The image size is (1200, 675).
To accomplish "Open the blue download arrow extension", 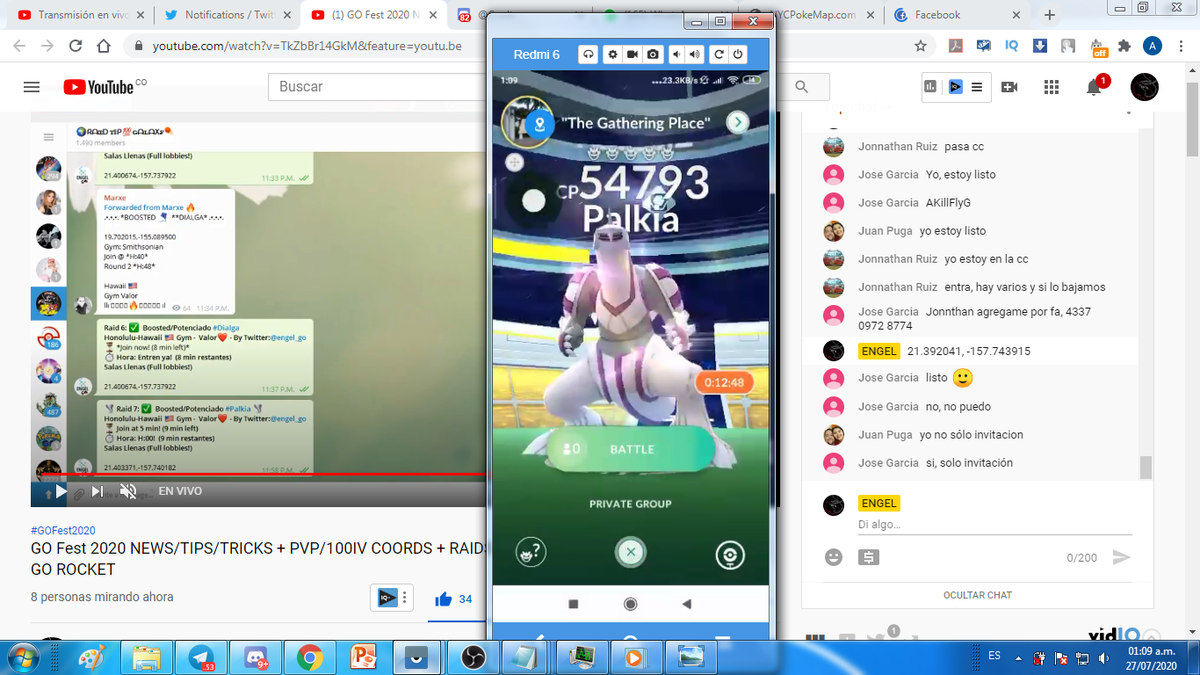I will [1040, 46].
